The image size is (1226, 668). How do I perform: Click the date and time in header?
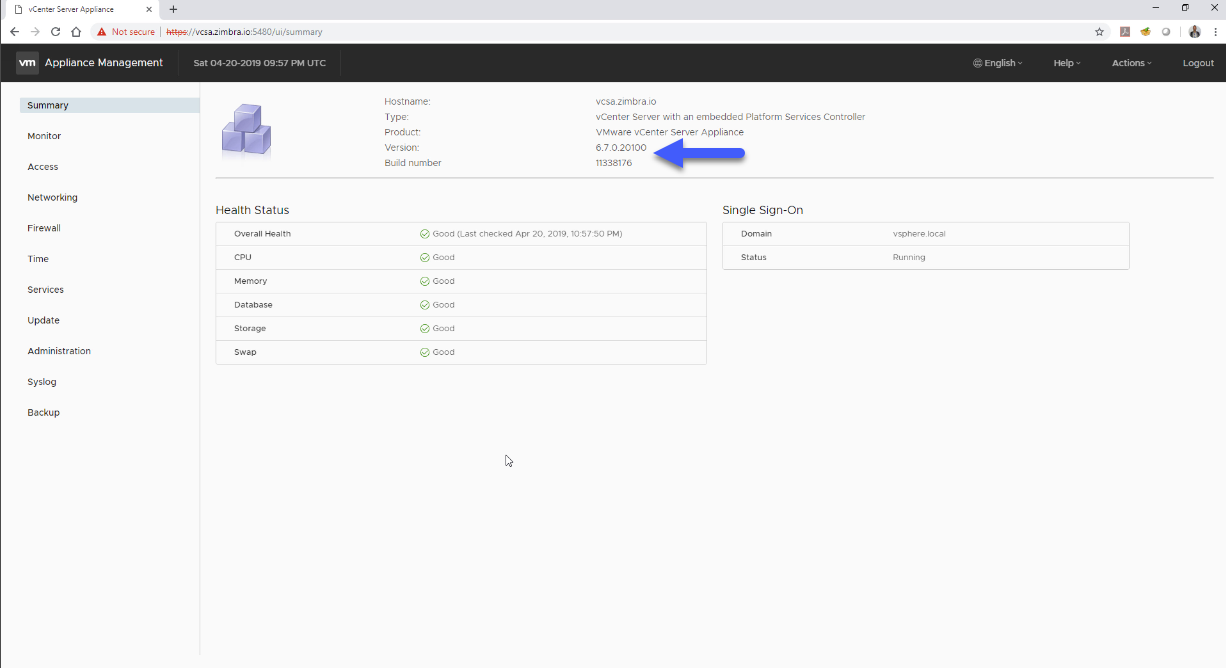point(260,63)
